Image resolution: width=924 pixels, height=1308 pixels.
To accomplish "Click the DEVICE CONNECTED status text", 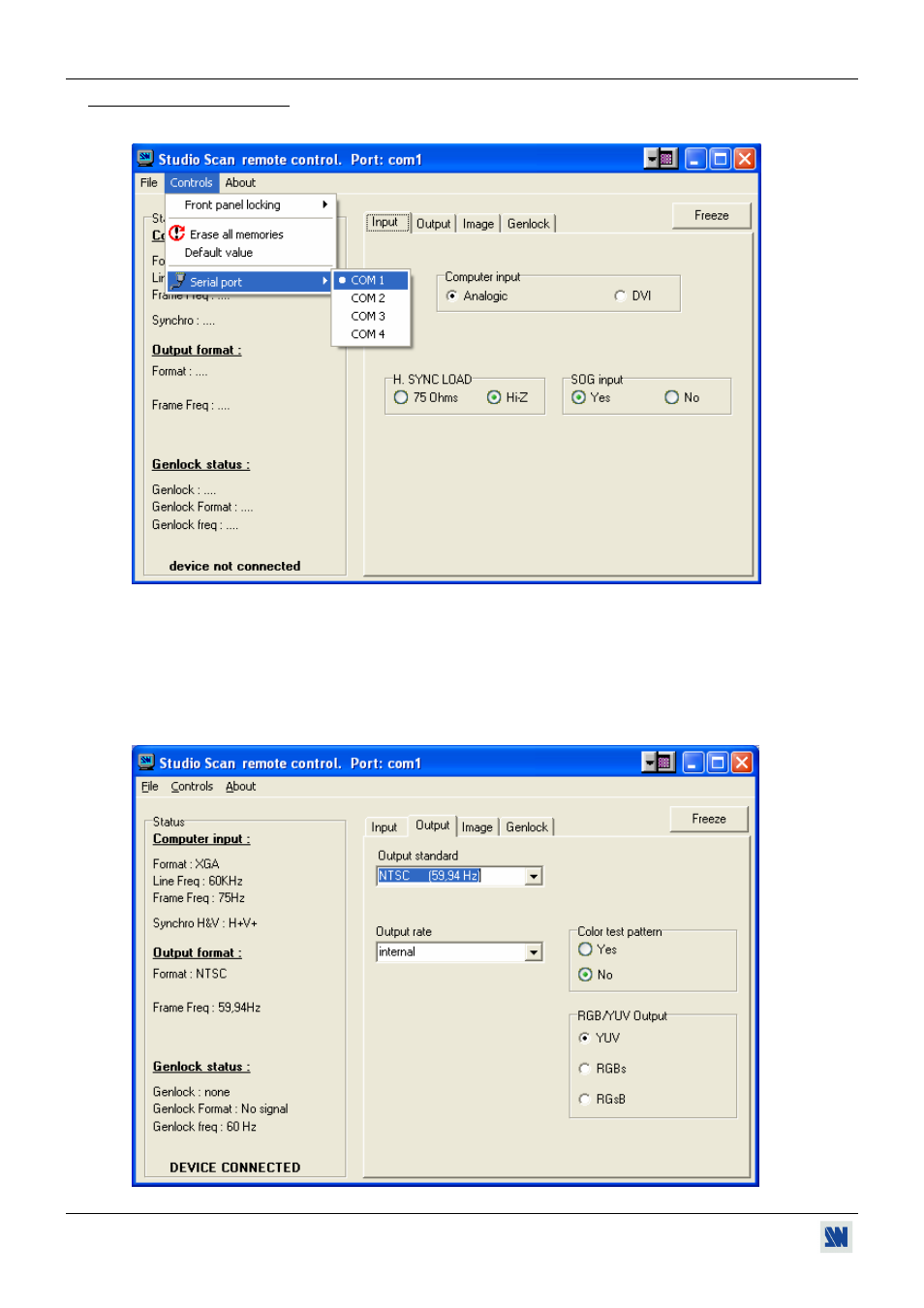I will [235, 1168].
